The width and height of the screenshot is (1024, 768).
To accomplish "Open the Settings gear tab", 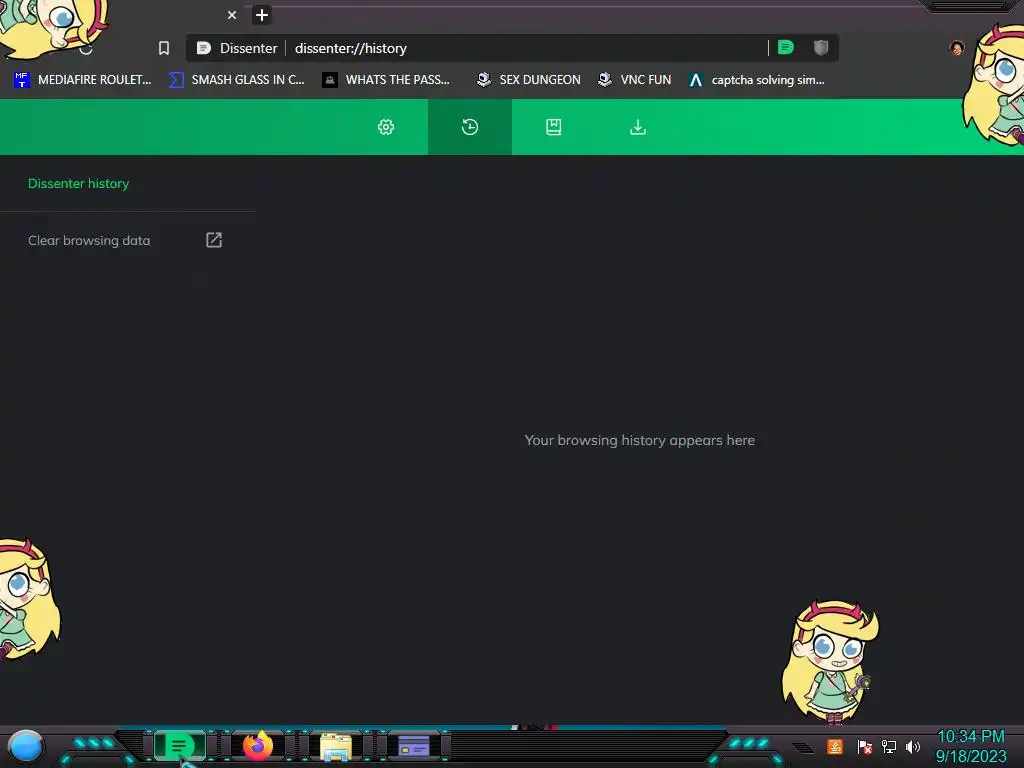I will [x=386, y=127].
